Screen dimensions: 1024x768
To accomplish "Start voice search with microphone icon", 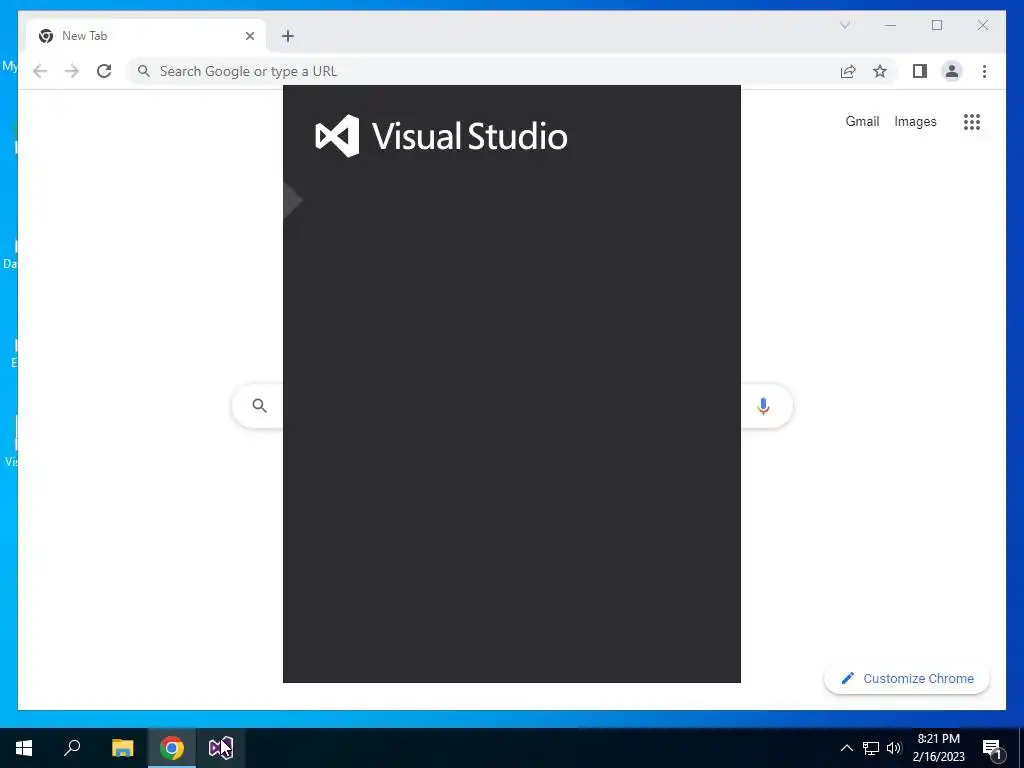I will point(763,406).
